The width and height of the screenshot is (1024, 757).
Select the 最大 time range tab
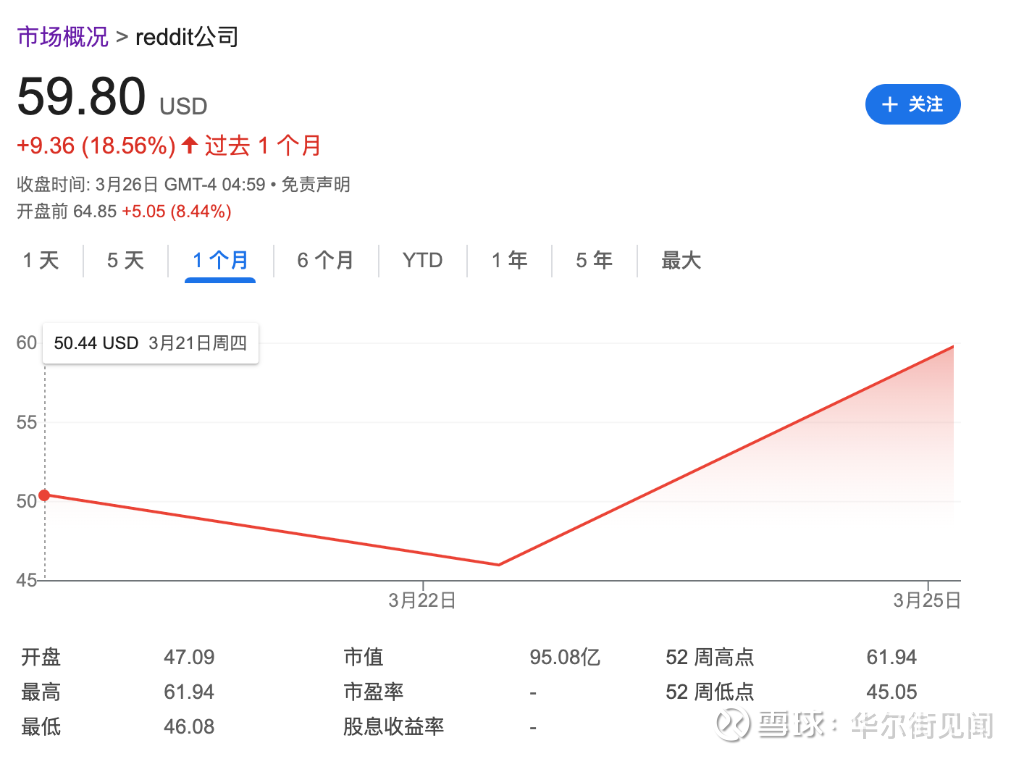point(681,261)
